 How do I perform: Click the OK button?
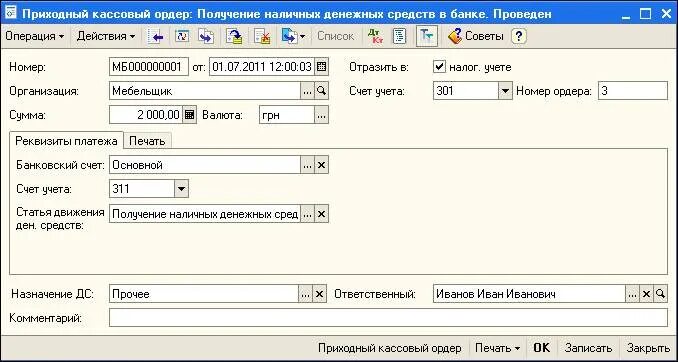541,348
